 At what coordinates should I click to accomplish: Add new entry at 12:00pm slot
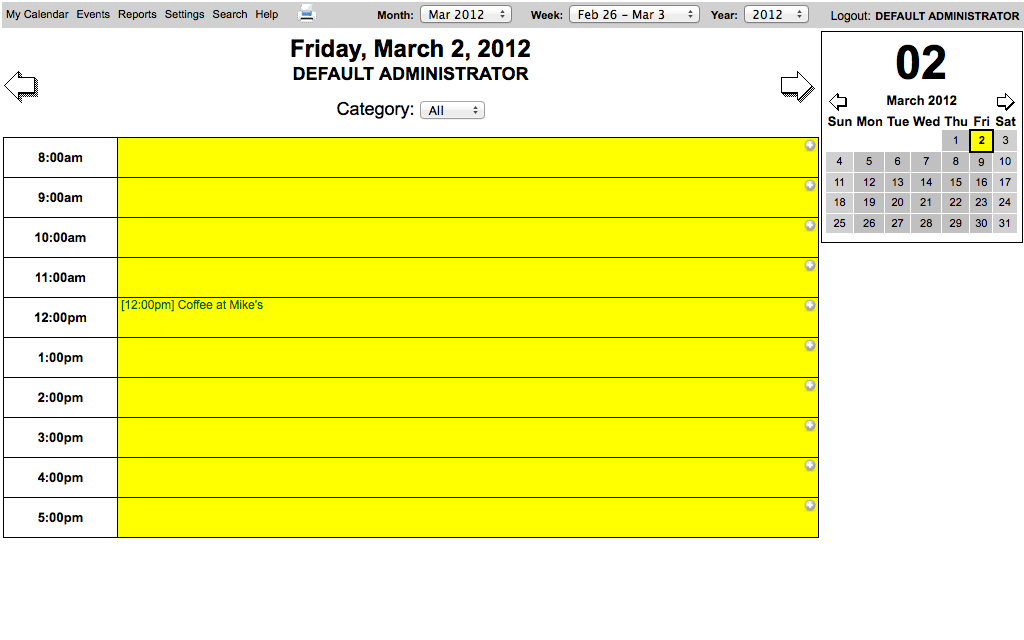pos(810,306)
